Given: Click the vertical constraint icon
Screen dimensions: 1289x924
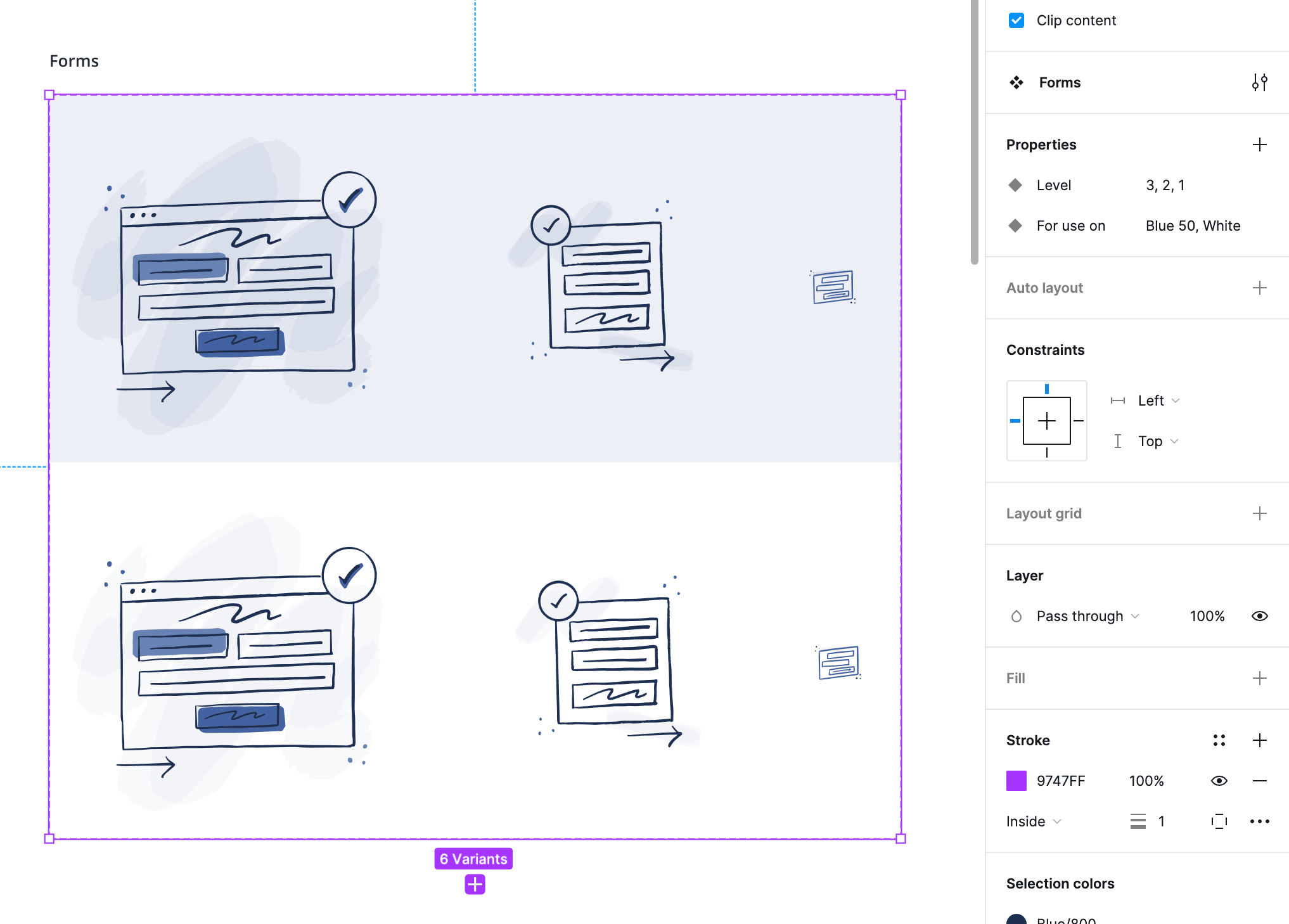Looking at the screenshot, I should point(1118,441).
